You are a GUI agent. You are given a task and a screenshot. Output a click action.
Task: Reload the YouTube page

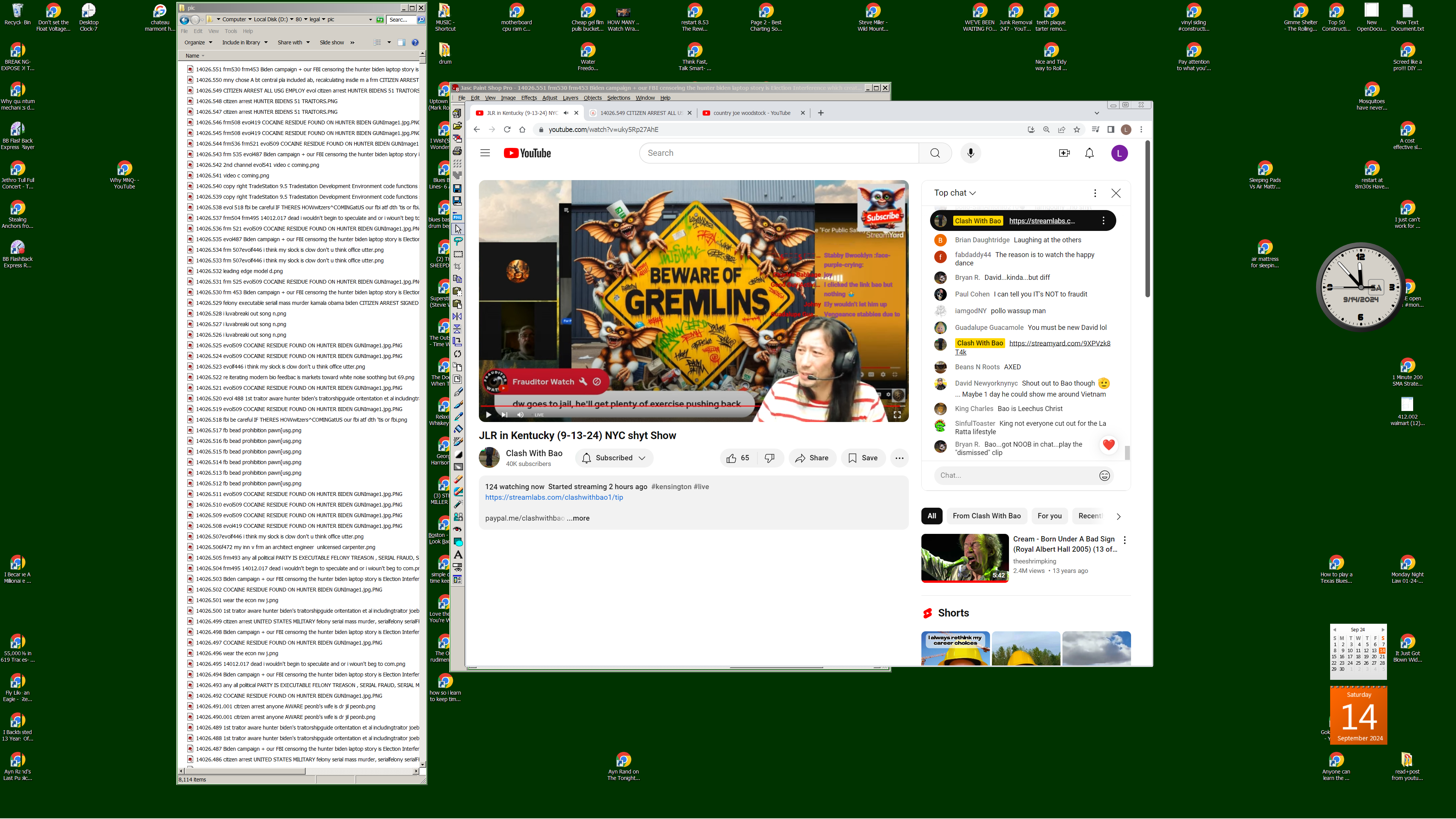[507, 129]
